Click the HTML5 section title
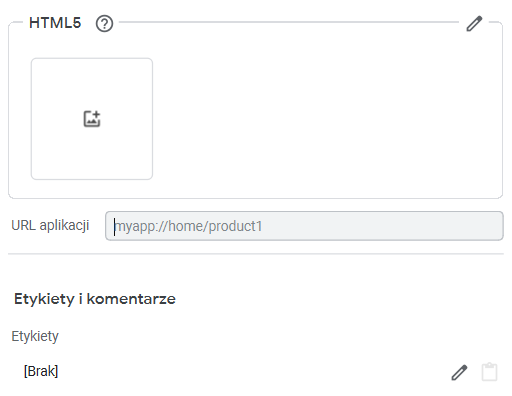 55,23
